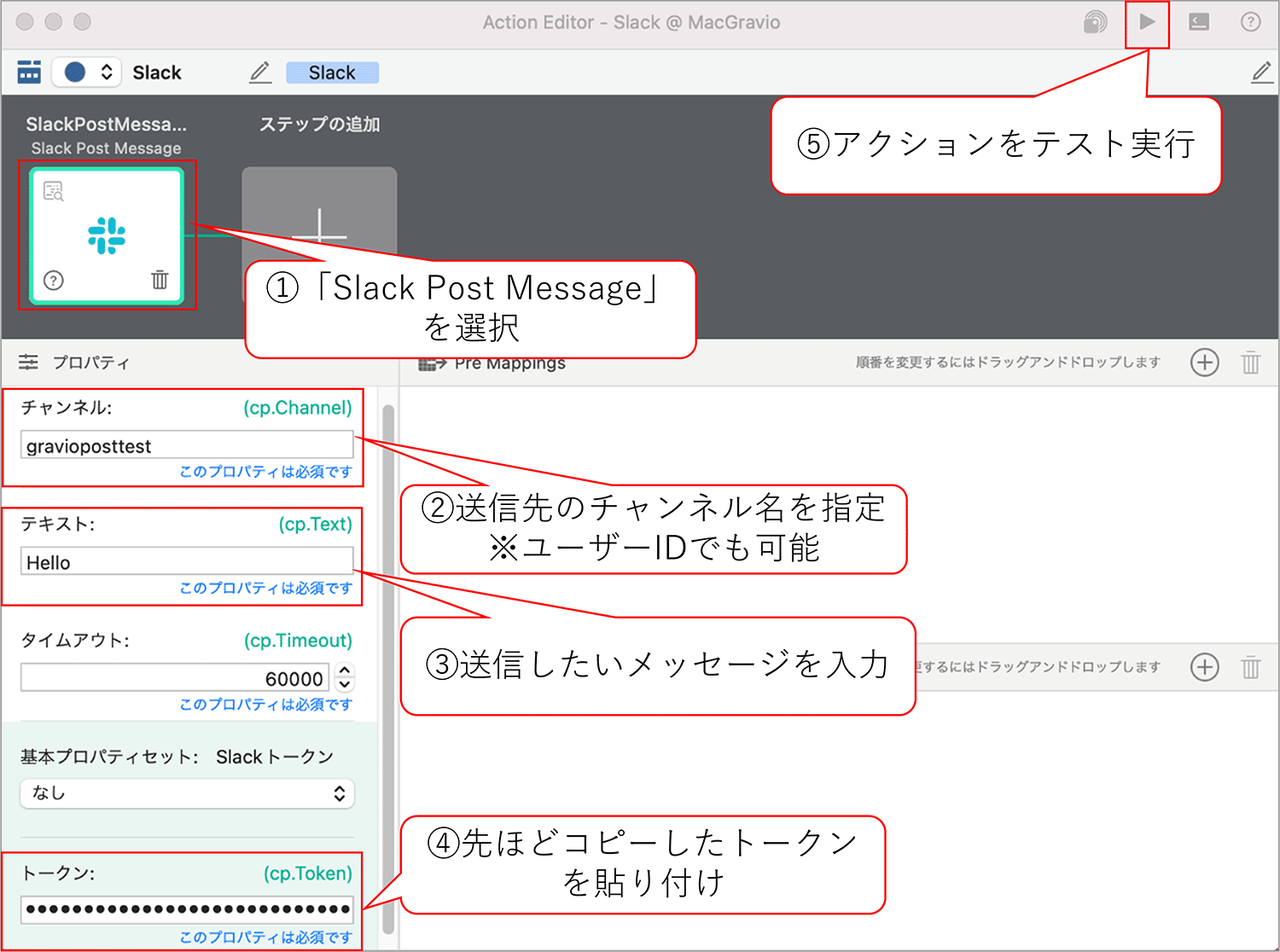The width and height of the screenshot is (1280, 952).
Task: Open the step's inspect icon at top-left of card
Action: pyautogui.click(x=54, y=191)
